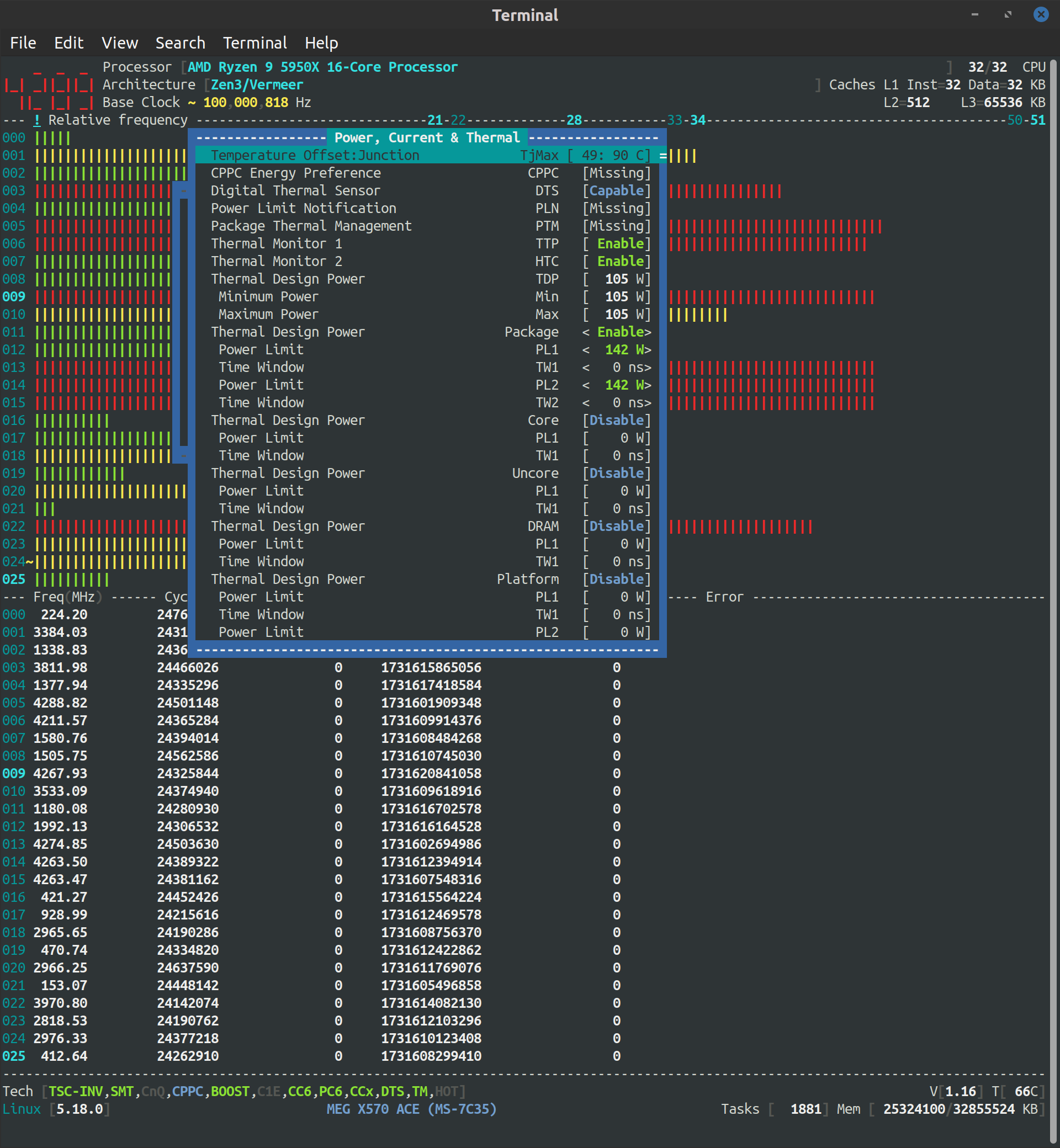Click the Mem usage value
The image size is (1060, 1148).
948,1109
